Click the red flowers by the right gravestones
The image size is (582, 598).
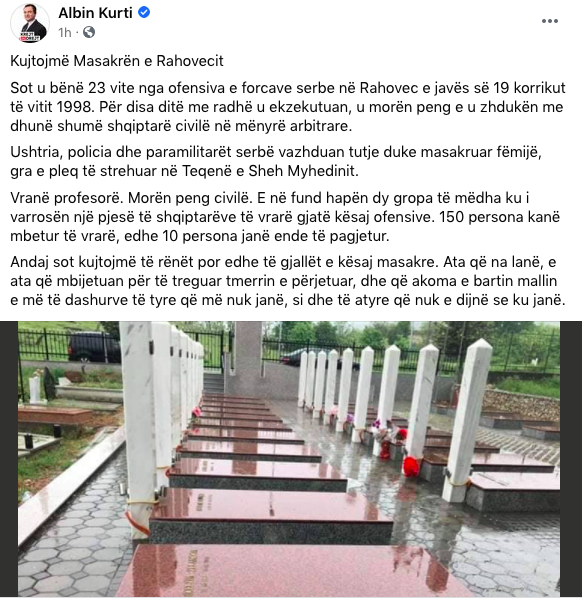click(411, 466)
